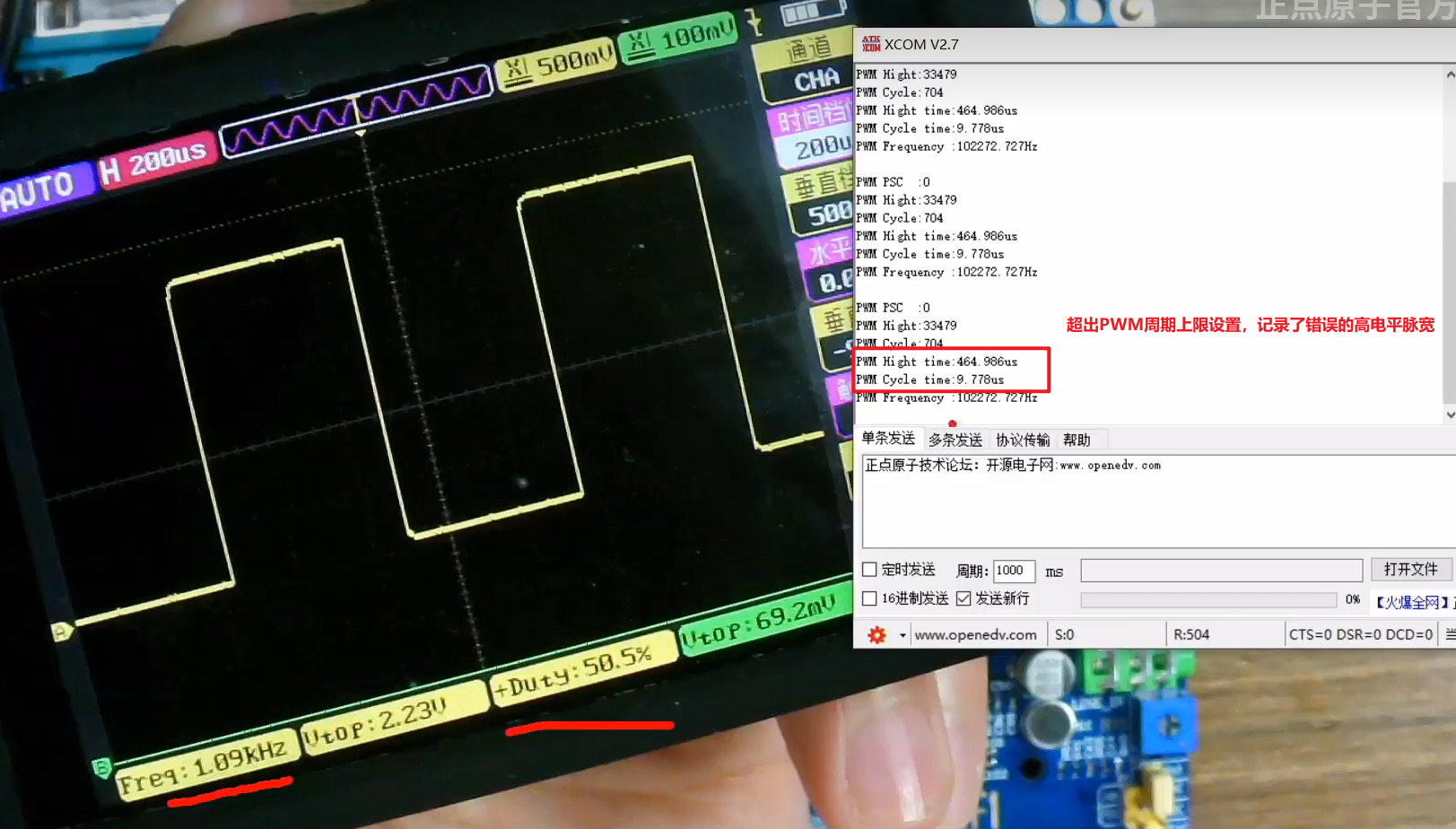
Task: Tap the 时间档 200u side menu item
Action: pos(810,135)
